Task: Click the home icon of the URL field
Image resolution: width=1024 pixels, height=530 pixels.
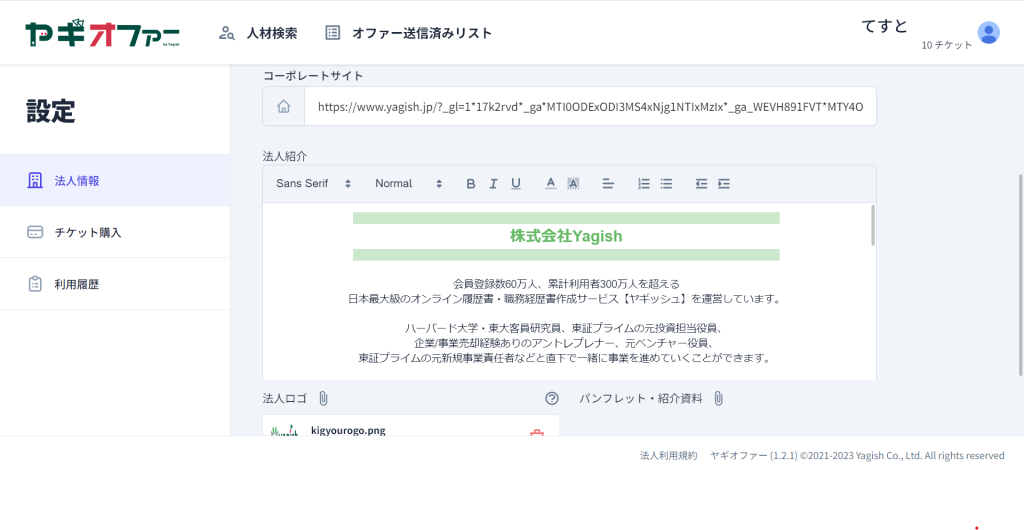Action: [x=283, y=106]
